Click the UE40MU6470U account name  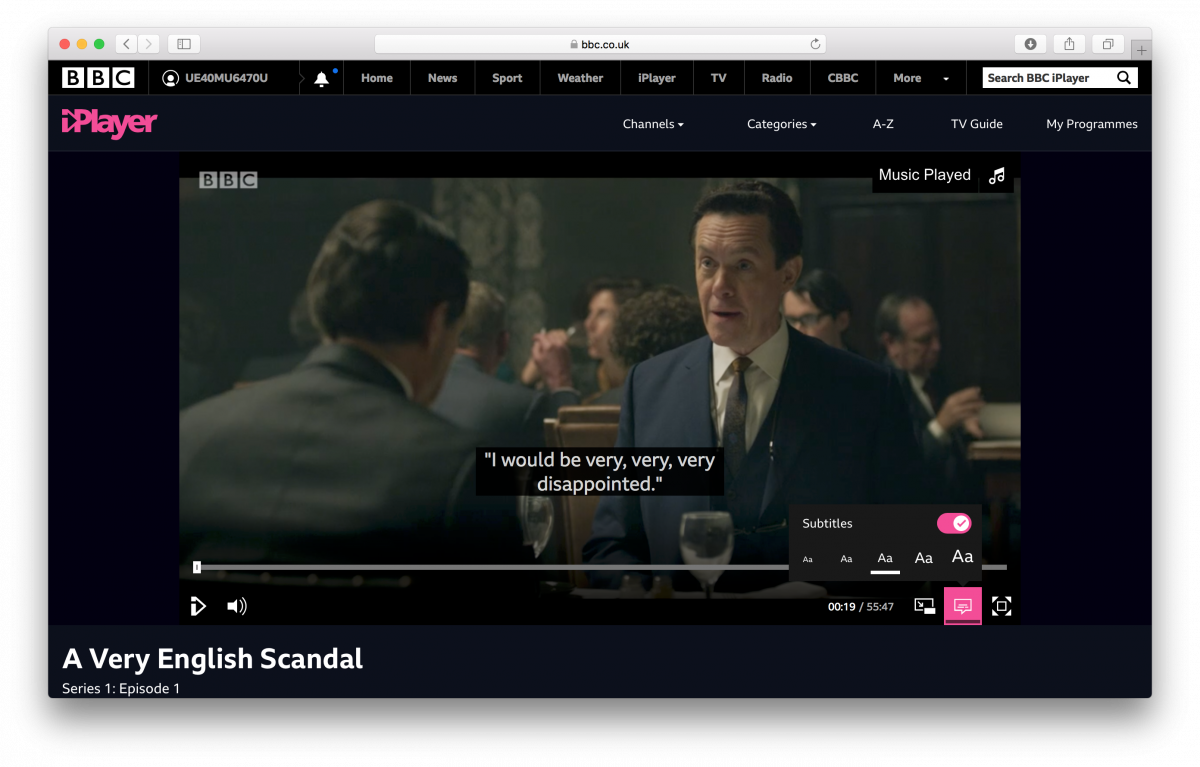coord(226,78)
